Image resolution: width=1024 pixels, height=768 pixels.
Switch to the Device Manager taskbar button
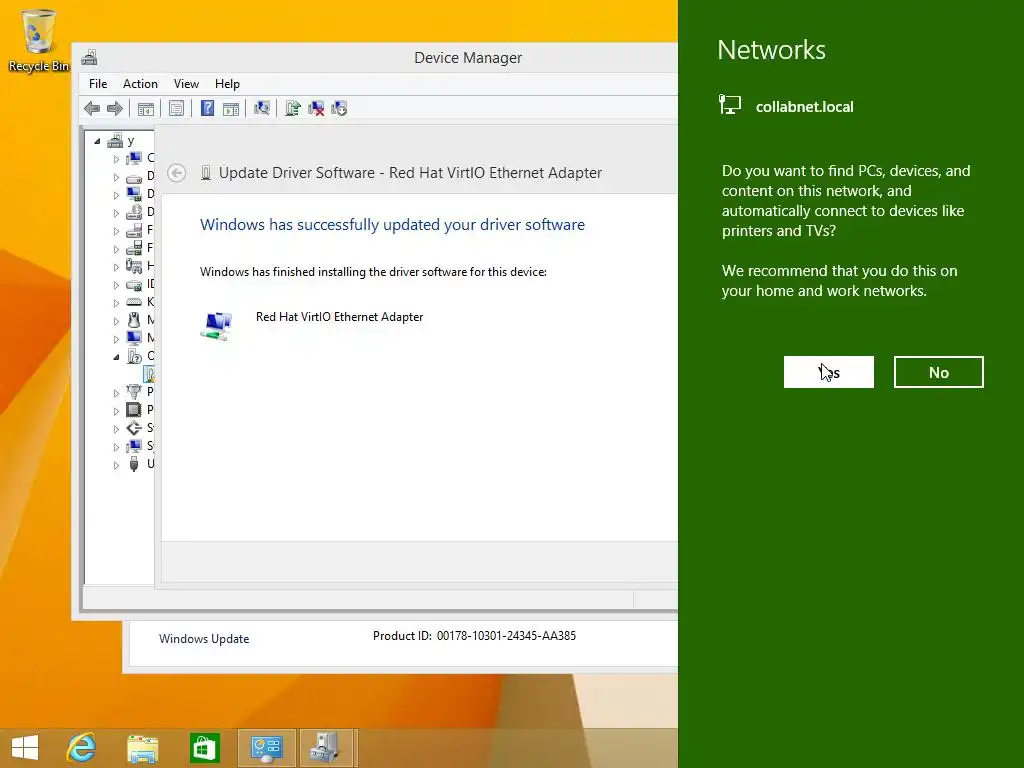[325, 748]
